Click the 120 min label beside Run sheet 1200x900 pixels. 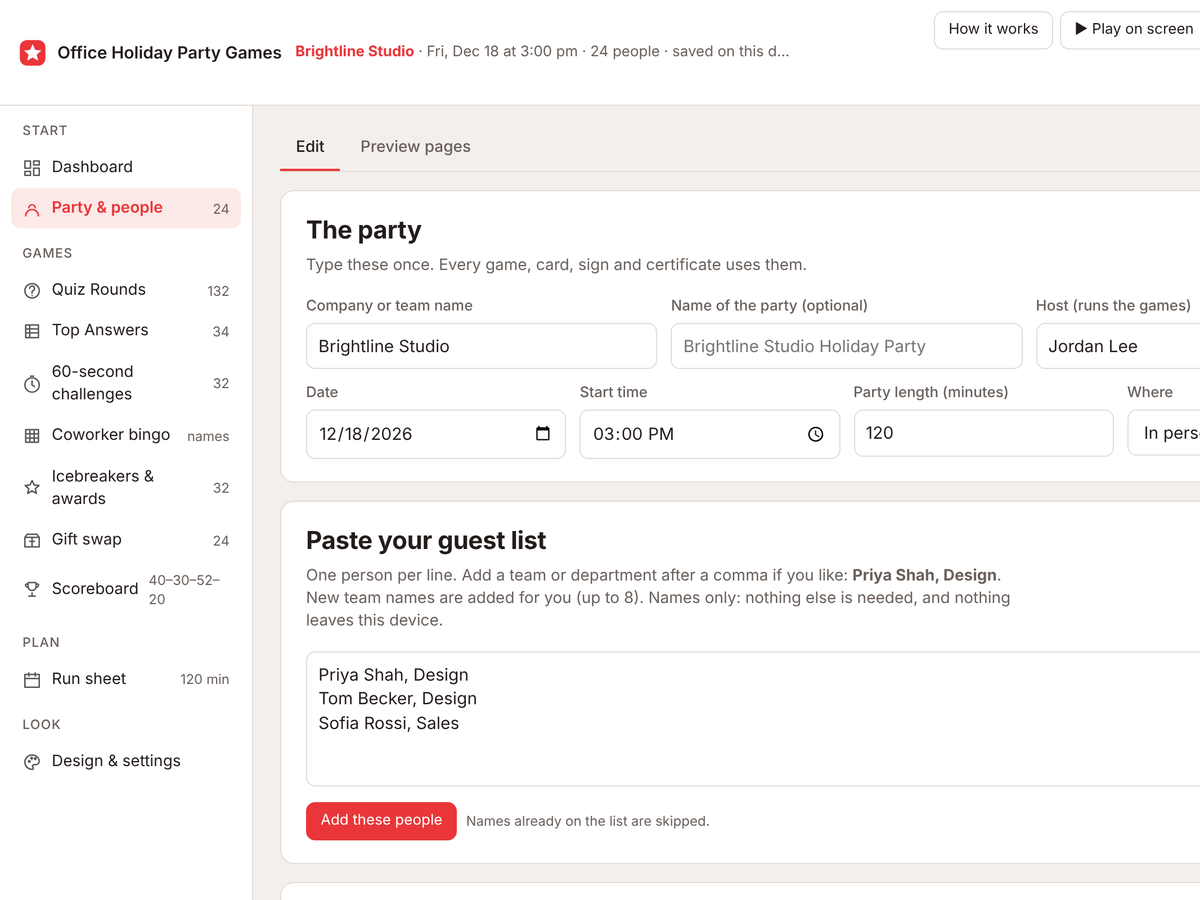tap(205, 680)
